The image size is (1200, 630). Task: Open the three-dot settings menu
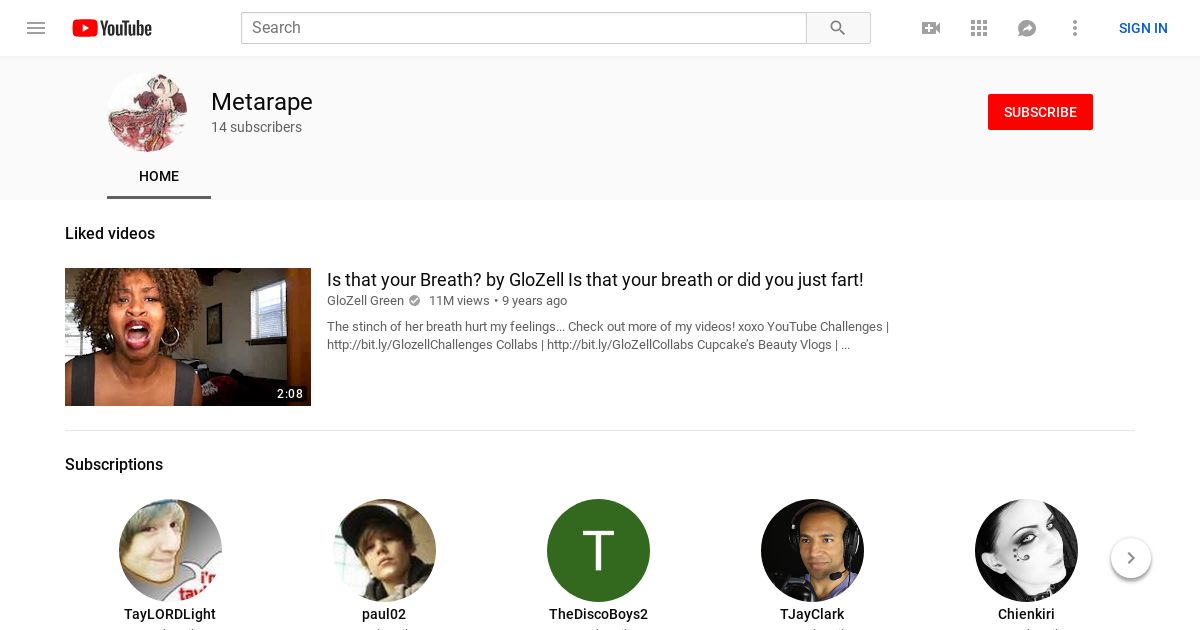1075,28
